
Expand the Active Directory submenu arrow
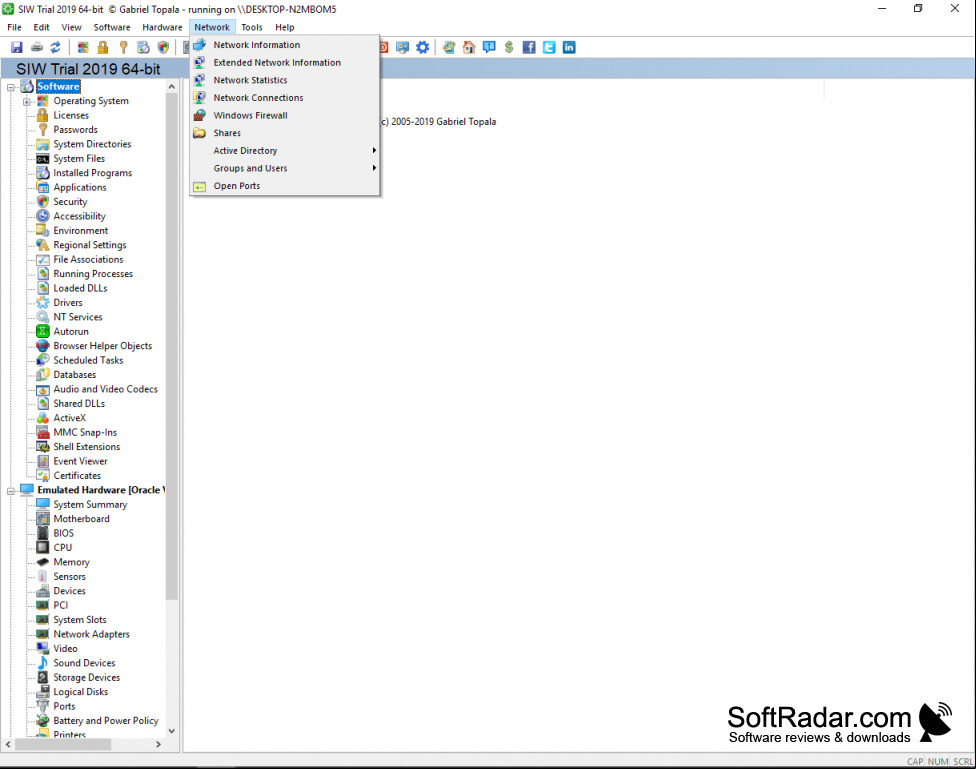point(374,150)
